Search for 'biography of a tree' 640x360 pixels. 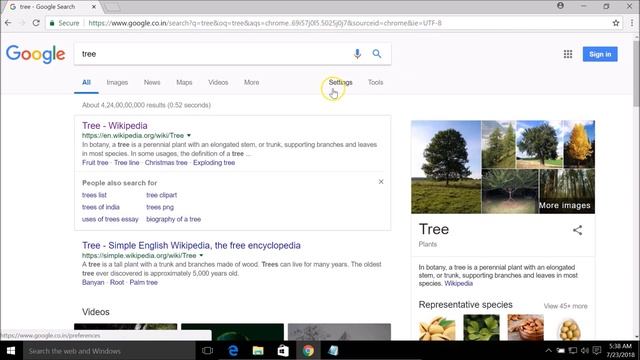(173, 219)
